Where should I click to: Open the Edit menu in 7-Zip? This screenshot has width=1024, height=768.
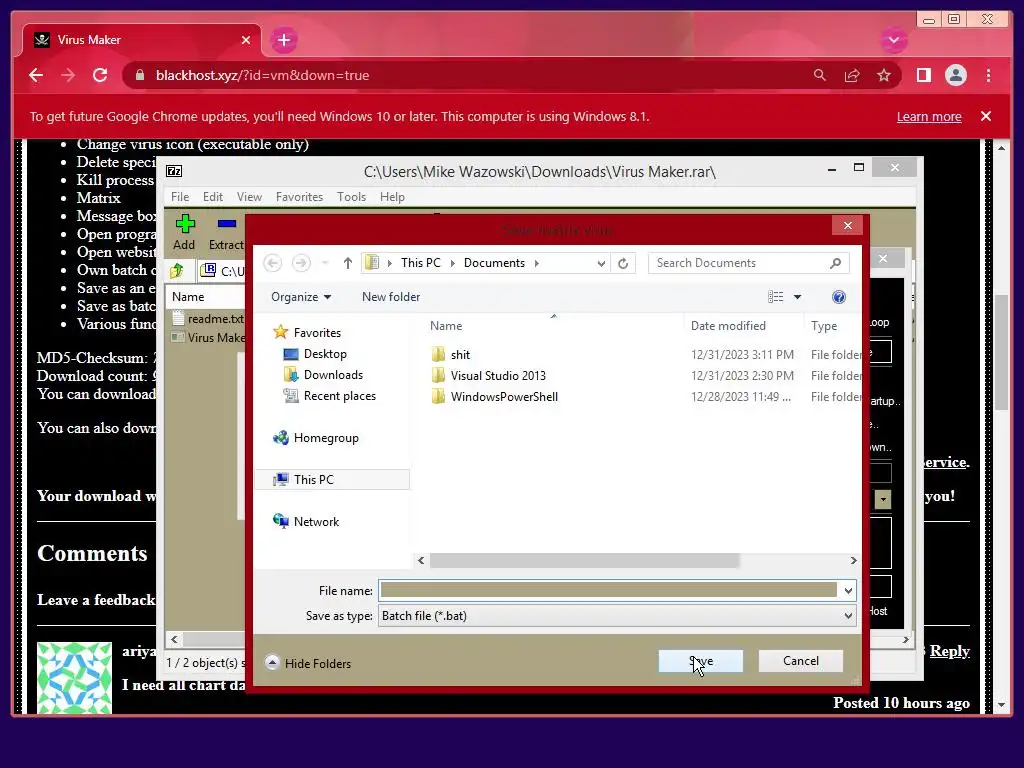click(212, 197)
